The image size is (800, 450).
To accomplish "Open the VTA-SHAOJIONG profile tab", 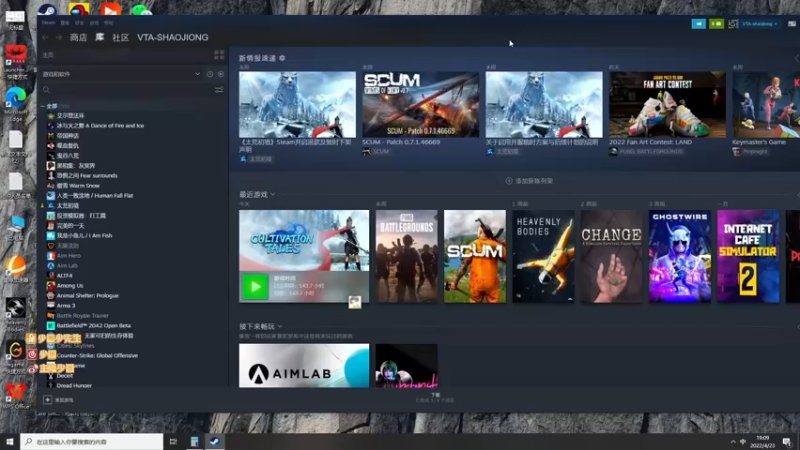I will [x=172, y=37].
